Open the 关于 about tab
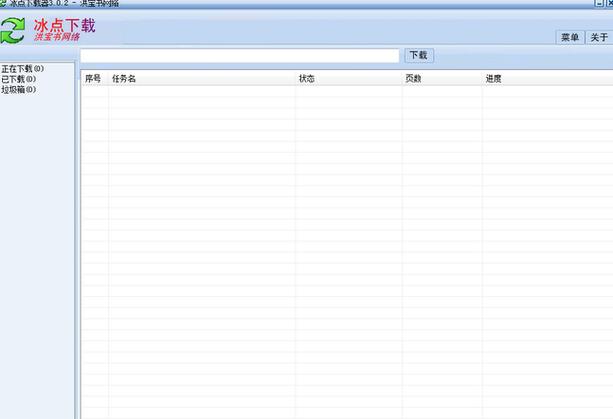 point(599,38)
